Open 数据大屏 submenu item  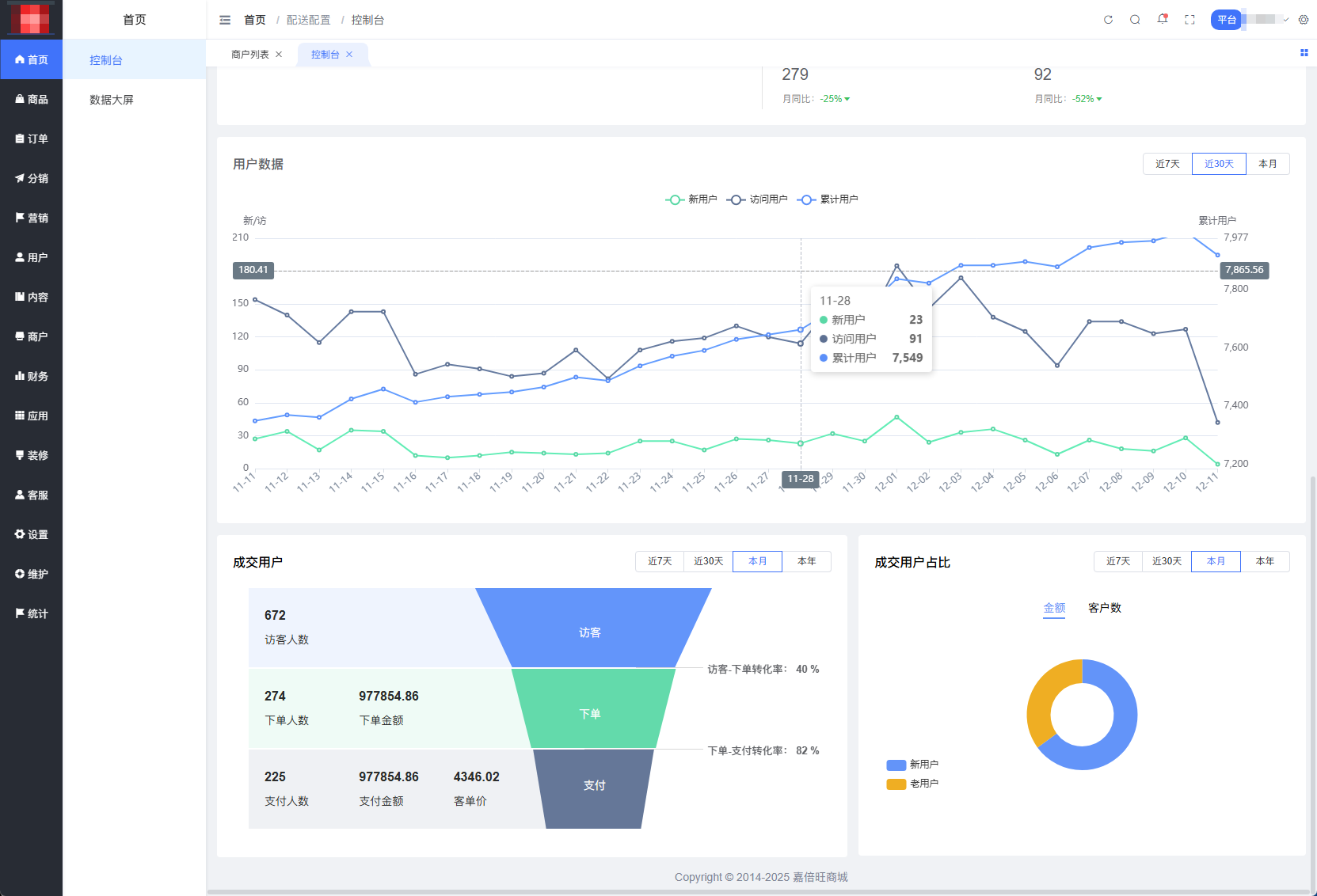112,100
